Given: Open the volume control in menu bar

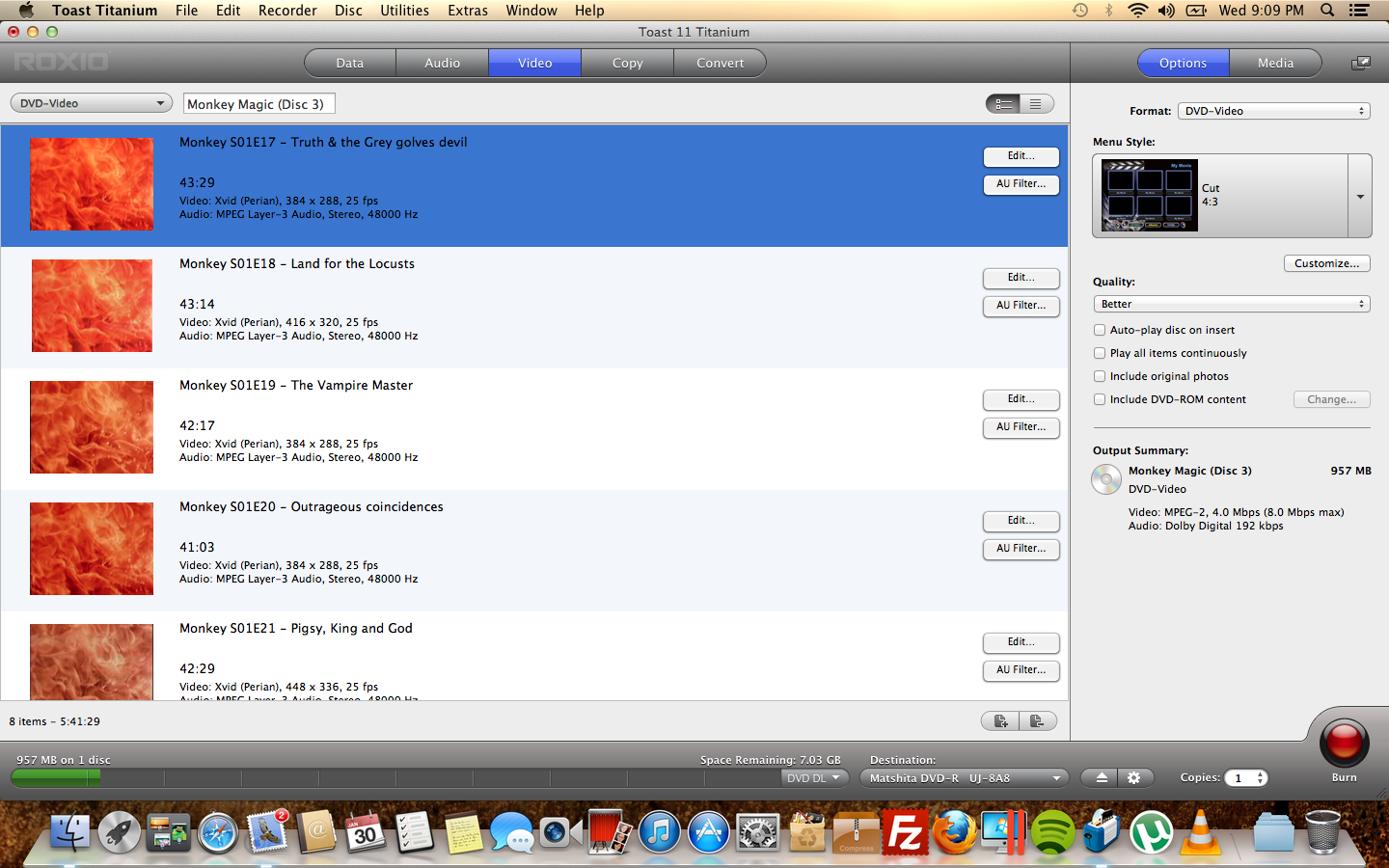Looking at the screenshot, I should click(1166, 10).
